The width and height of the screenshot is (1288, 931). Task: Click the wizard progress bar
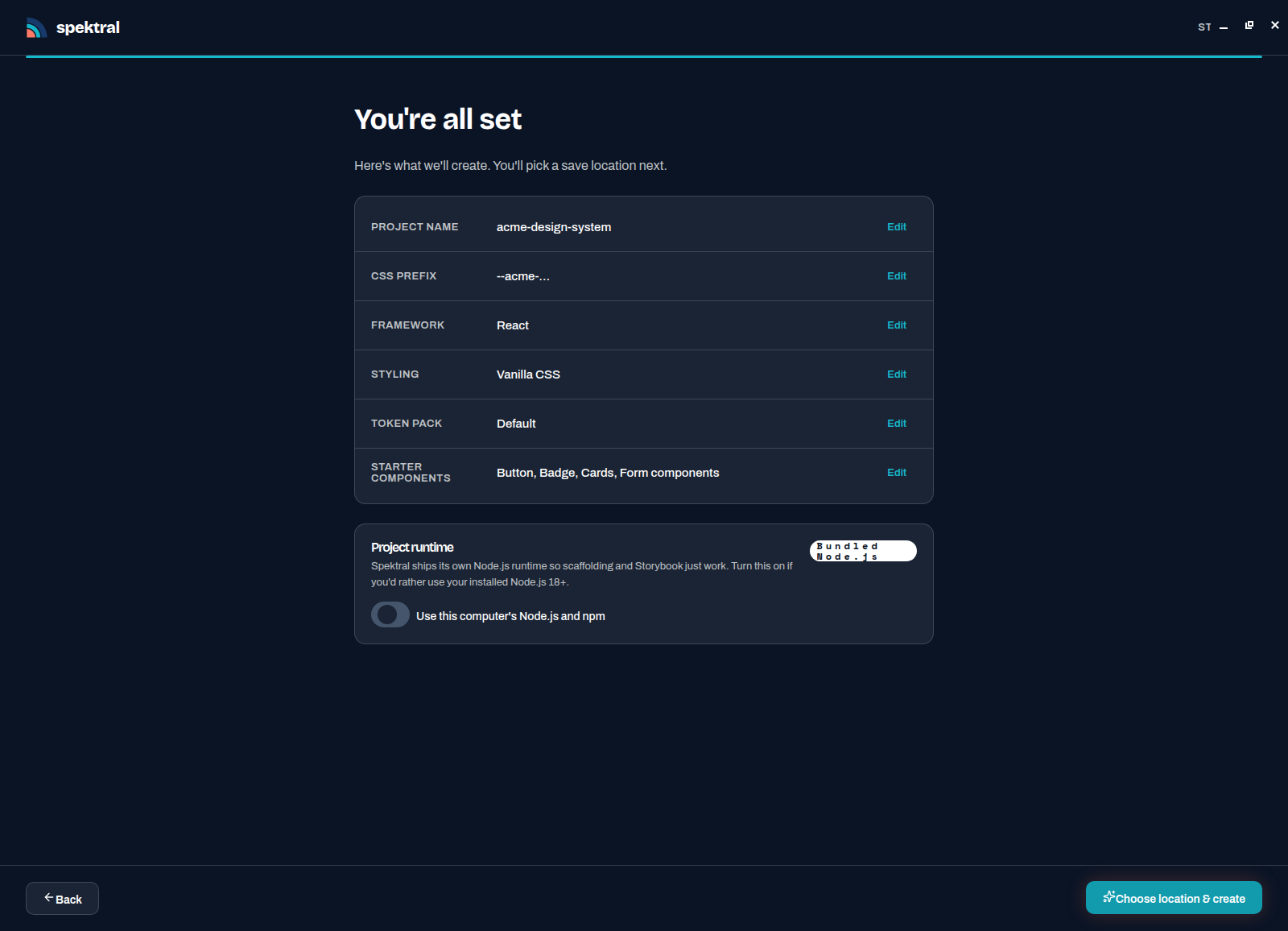(644, 56)
